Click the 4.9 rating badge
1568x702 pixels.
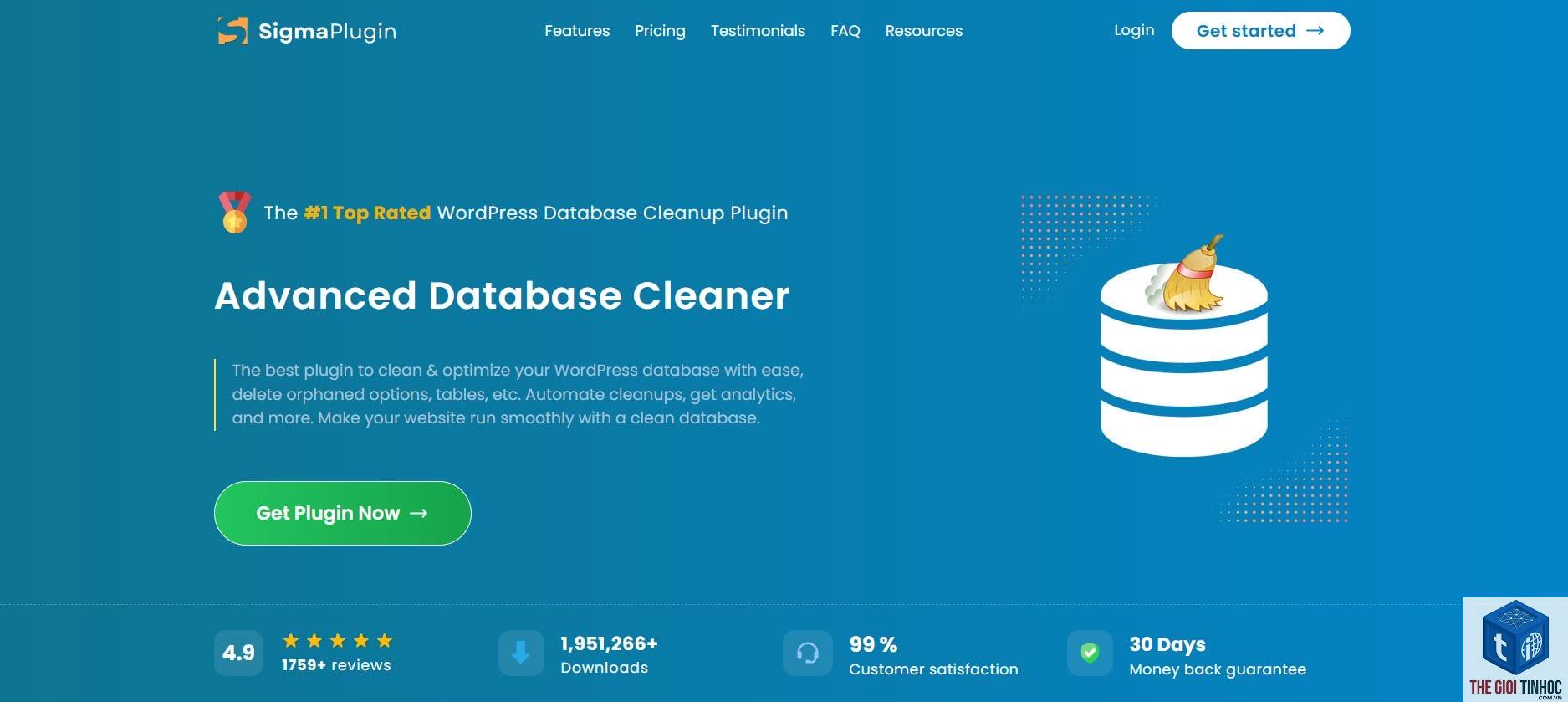click(x=238, y=653)
